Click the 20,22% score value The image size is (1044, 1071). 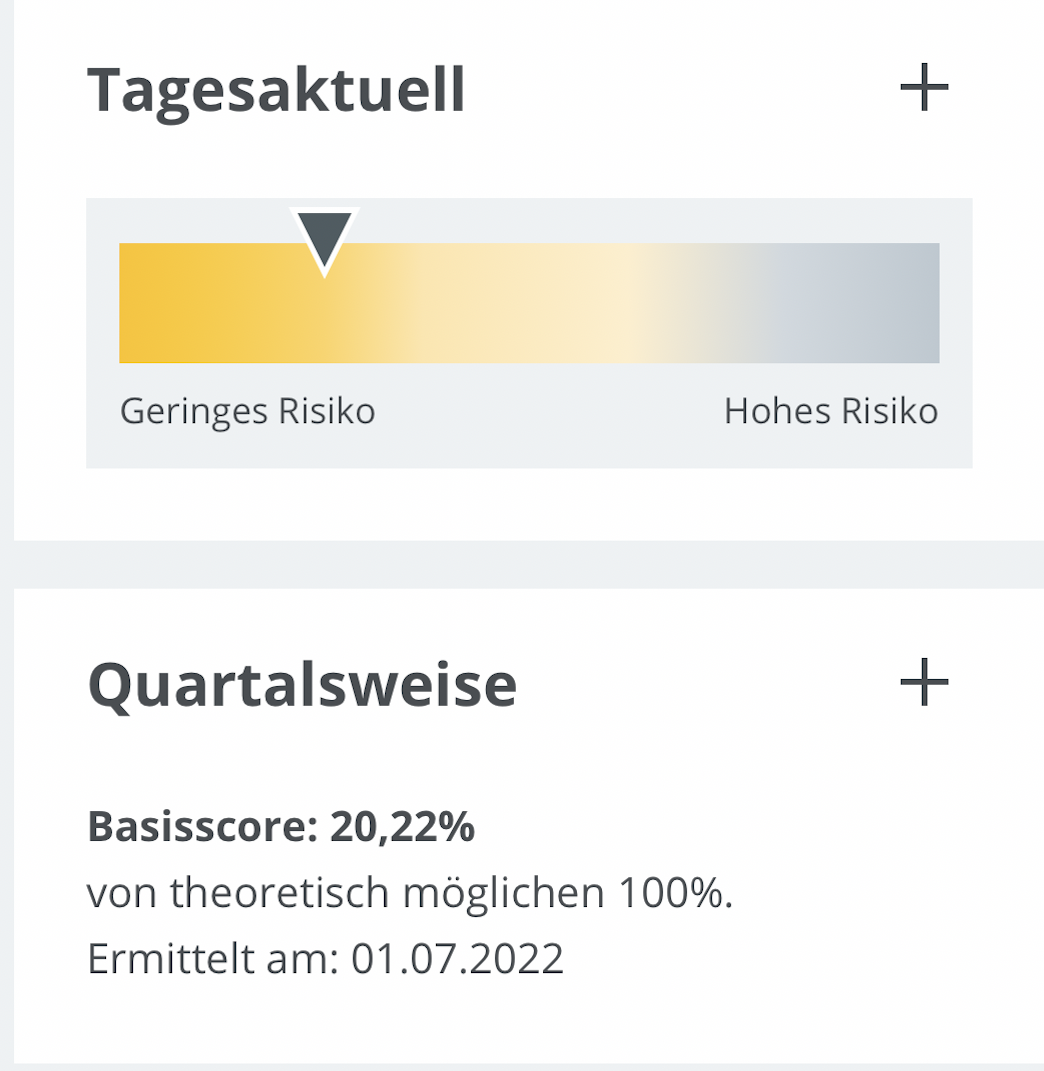[402, 827]
